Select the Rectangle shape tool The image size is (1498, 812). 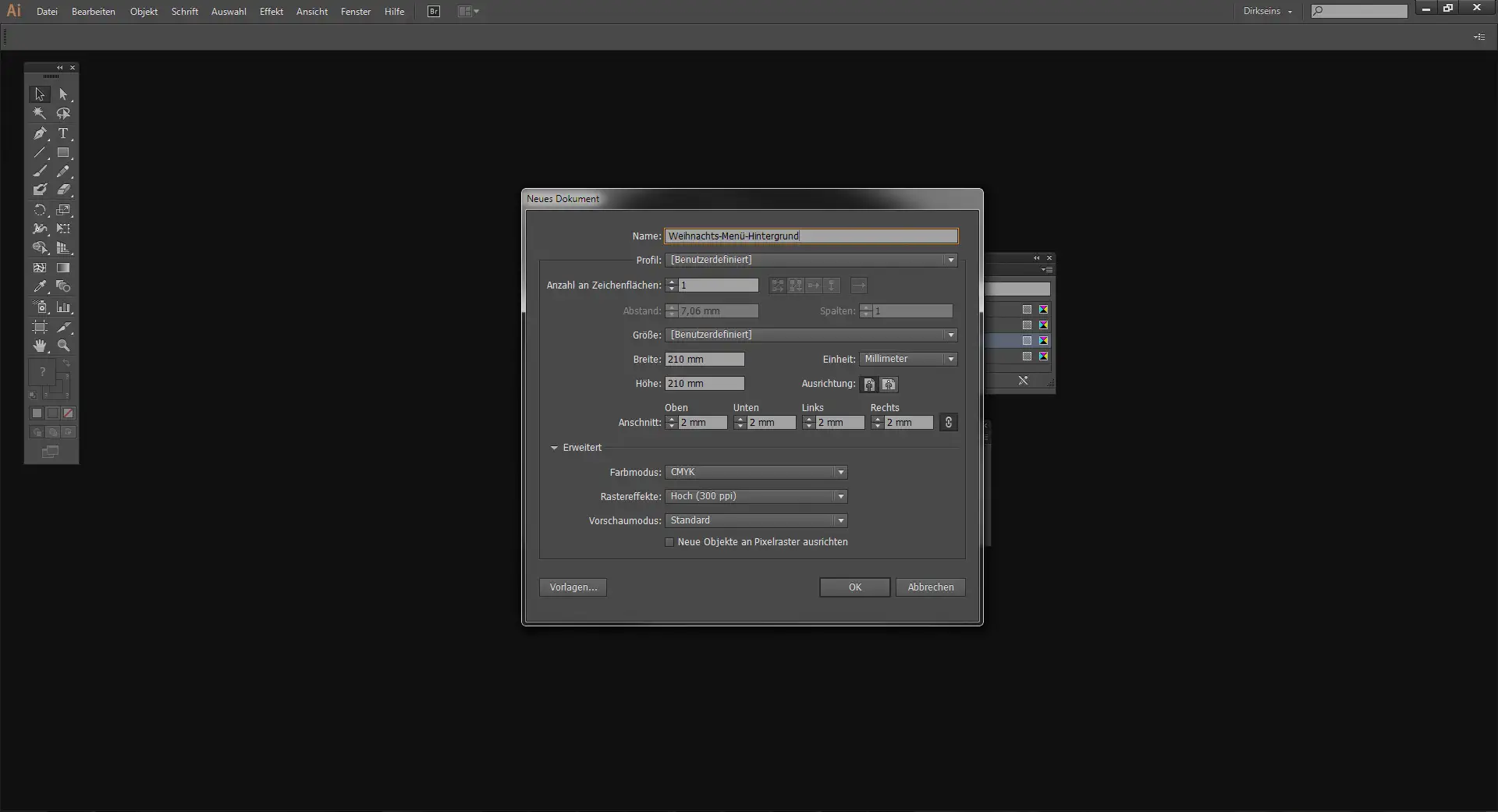63,153
